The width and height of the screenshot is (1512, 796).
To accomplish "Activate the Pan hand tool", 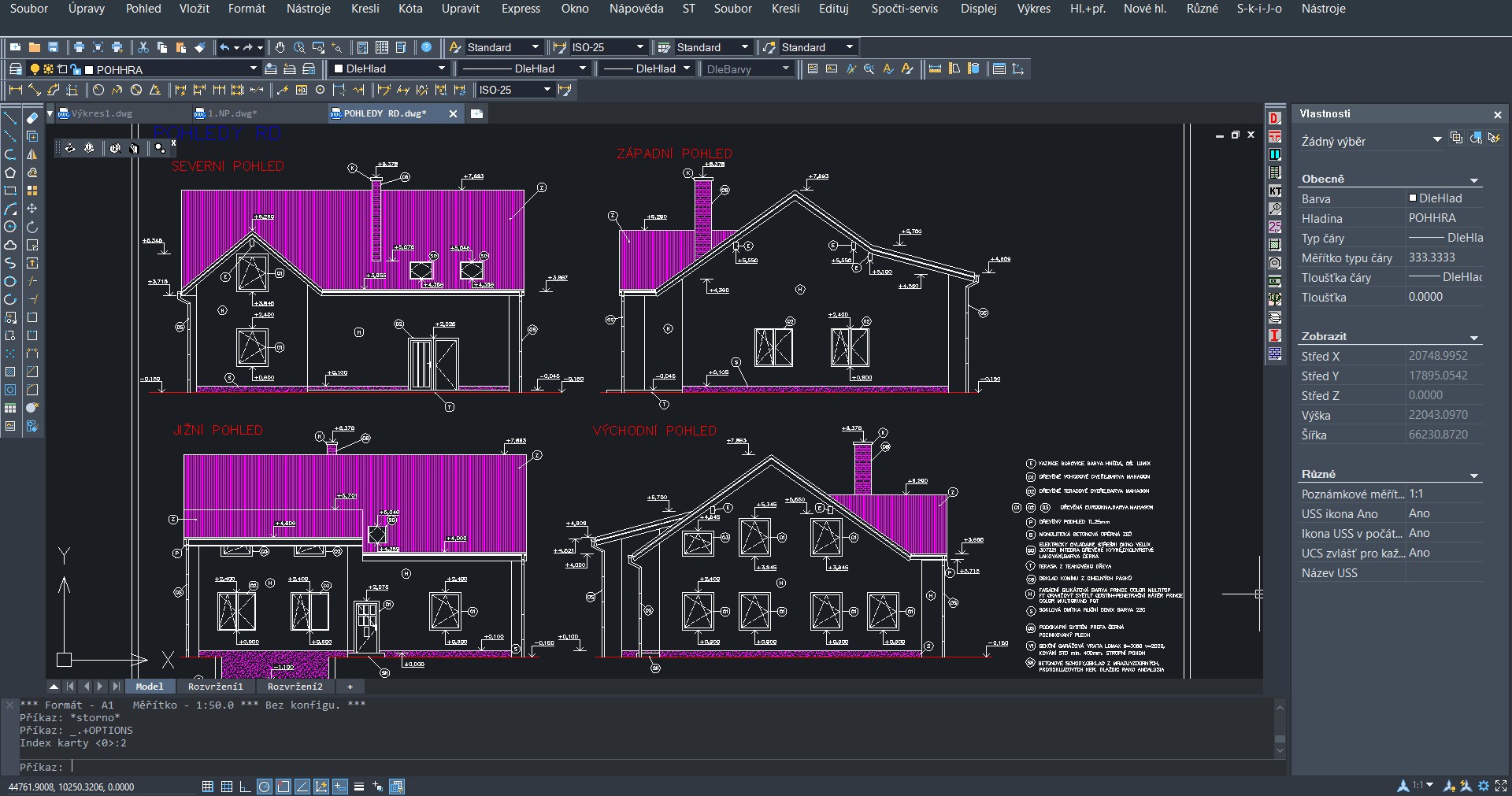I will pyautogui.click(x=280, y=47).
